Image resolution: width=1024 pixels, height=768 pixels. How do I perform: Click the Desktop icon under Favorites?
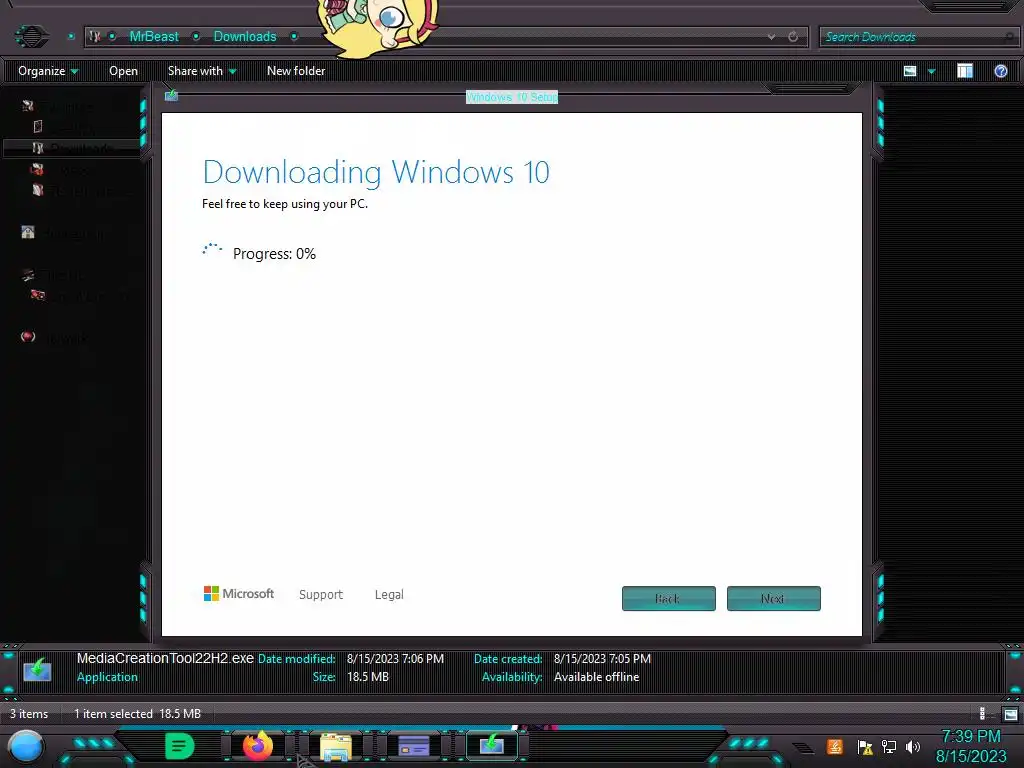coord(38,127)
